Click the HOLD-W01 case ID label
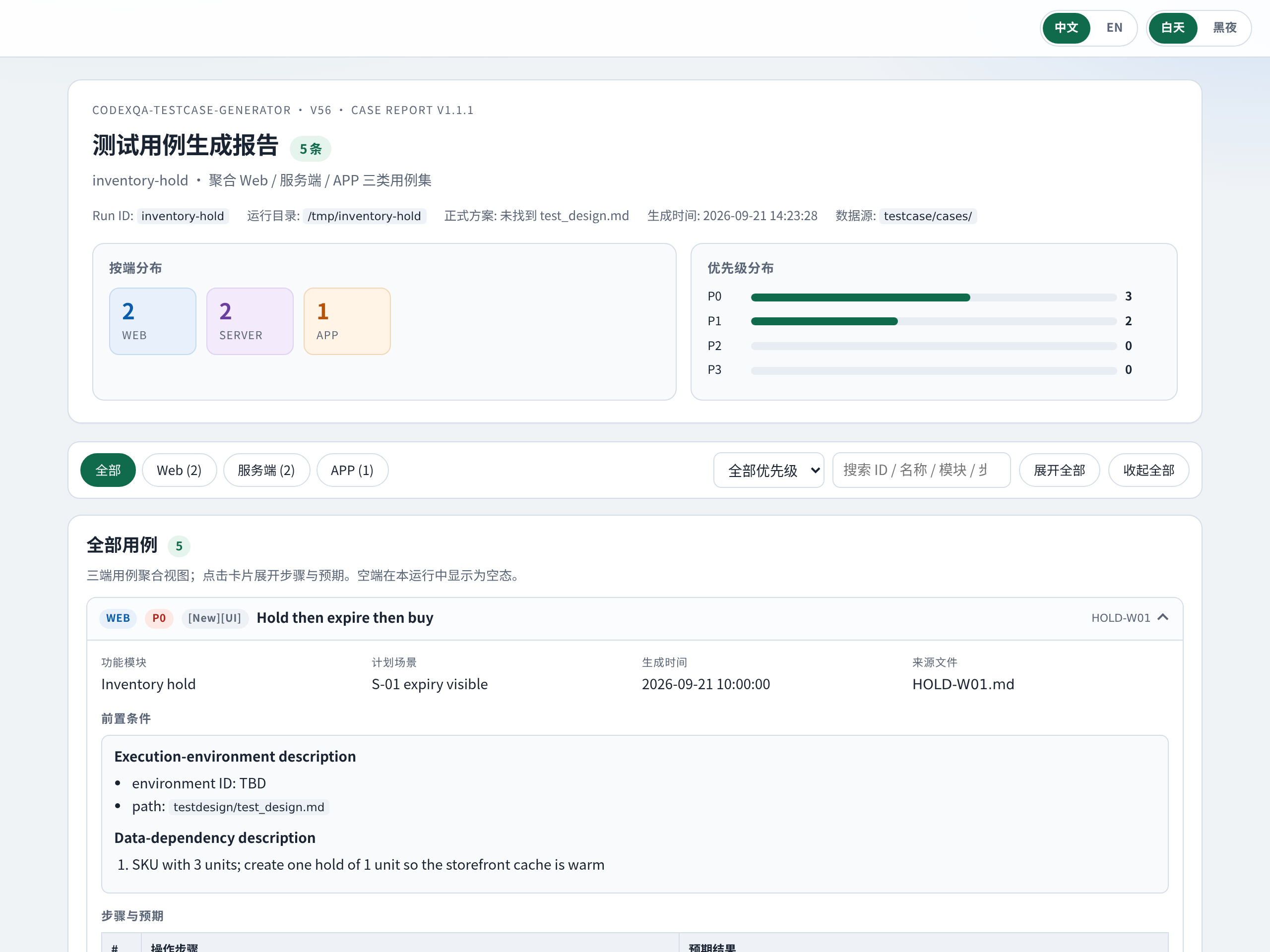The height and width of the screenshot is (952, 1270). click(x=1120, y=618)
